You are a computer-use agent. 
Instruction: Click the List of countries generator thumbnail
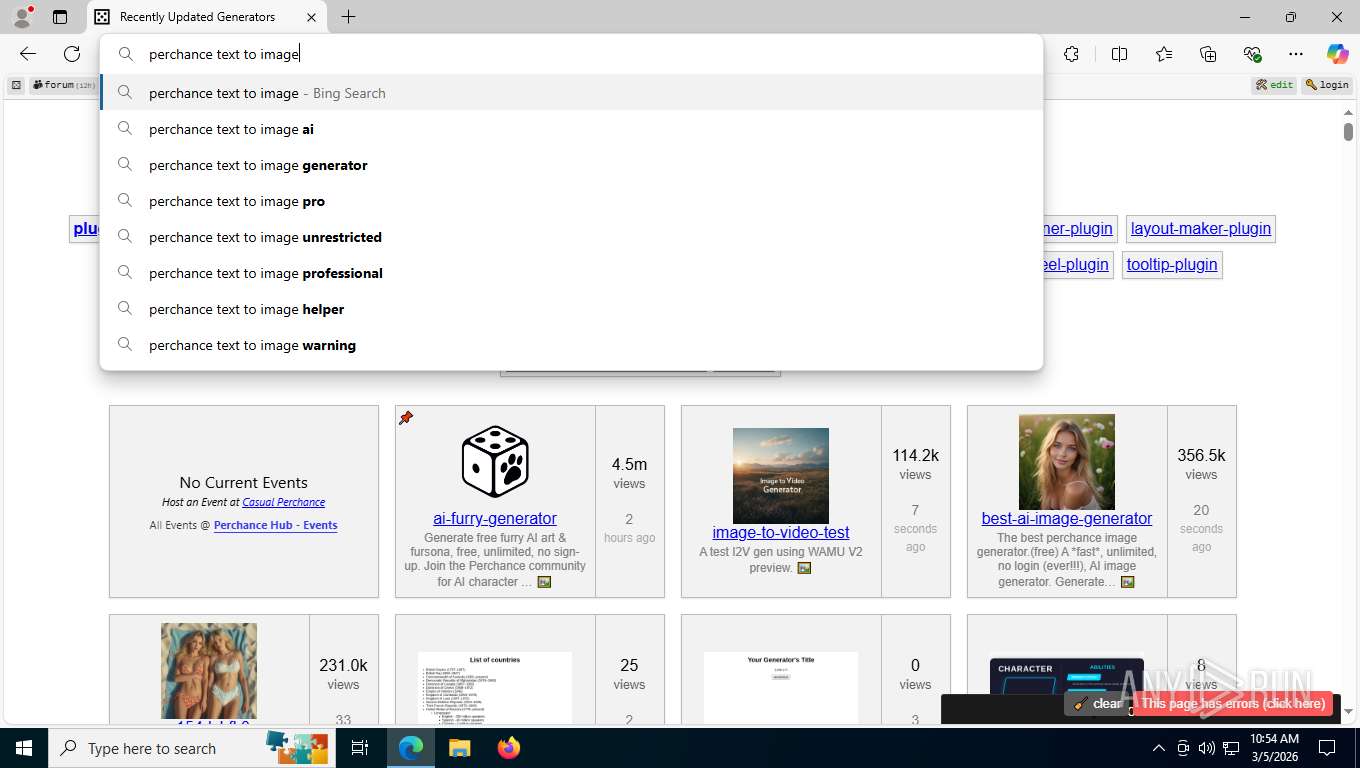(x=495, y=688)
